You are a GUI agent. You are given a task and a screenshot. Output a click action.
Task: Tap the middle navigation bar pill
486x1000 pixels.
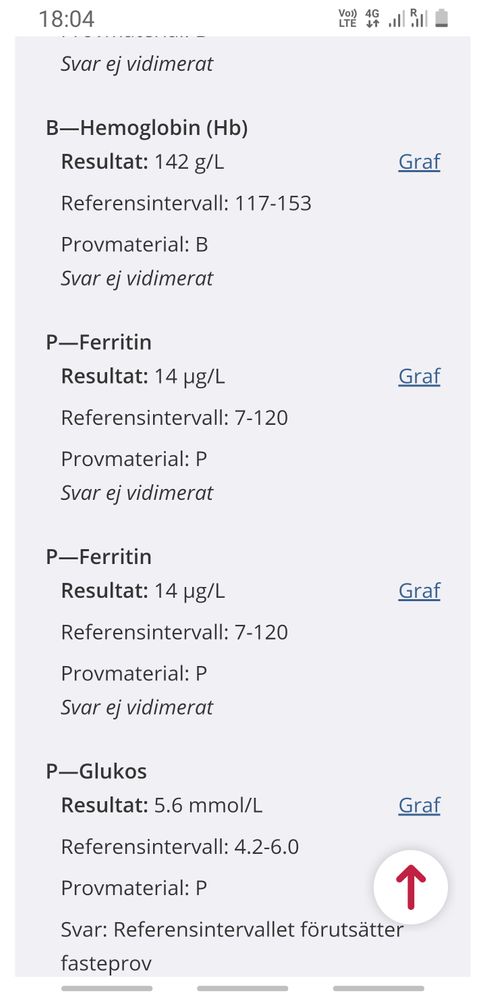[x=242, y=989]
